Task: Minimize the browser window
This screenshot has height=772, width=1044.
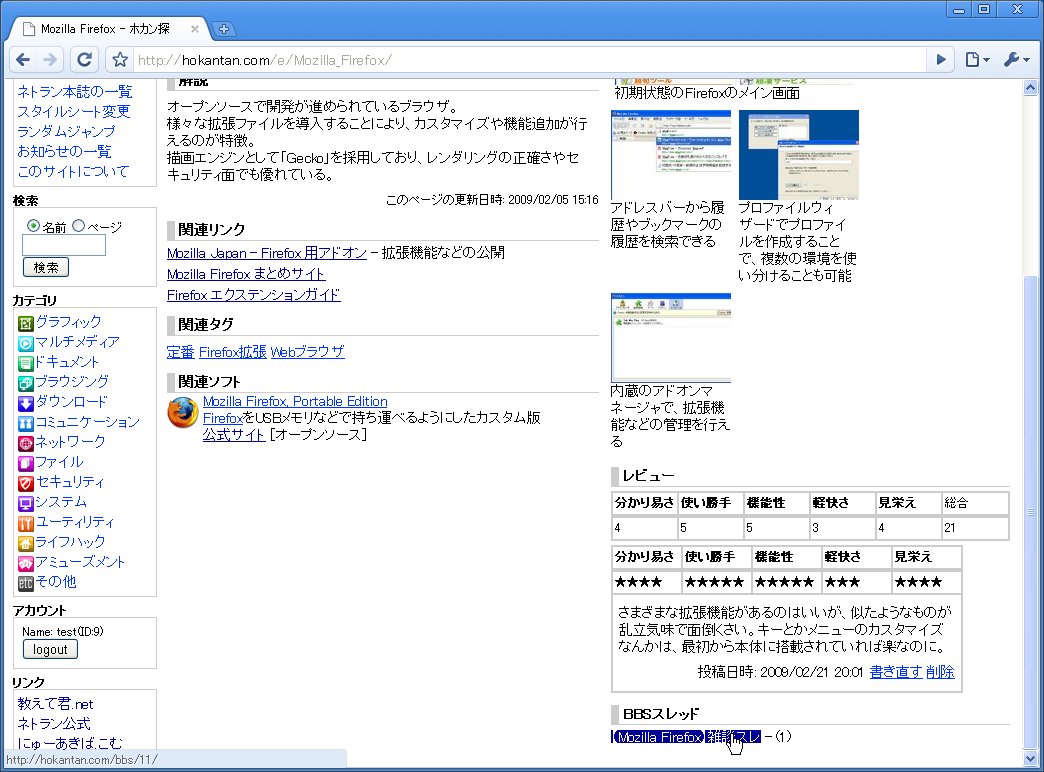Action: coord(959,9)
